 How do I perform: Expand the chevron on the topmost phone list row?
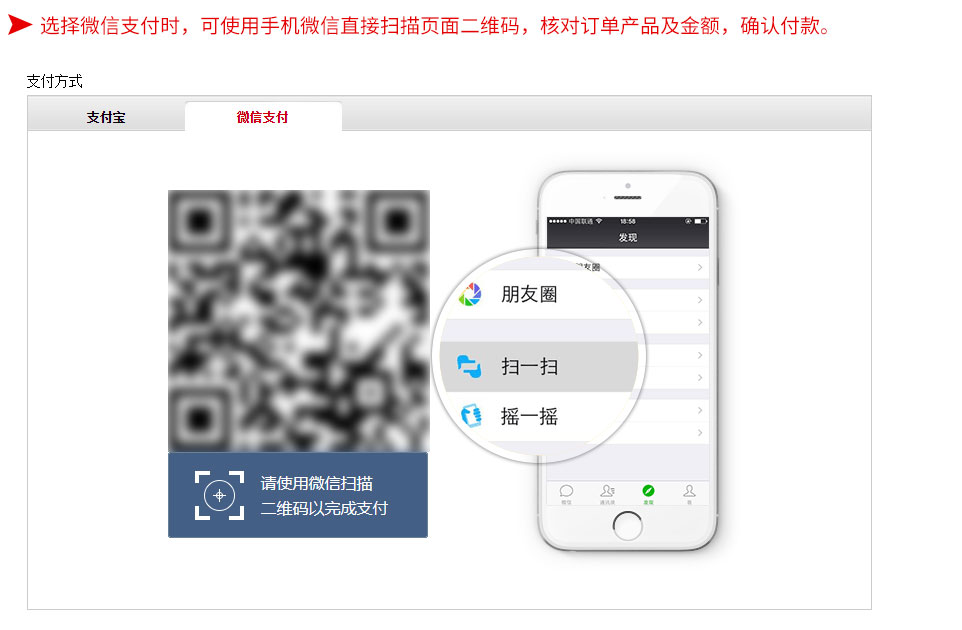click(699, 267)
